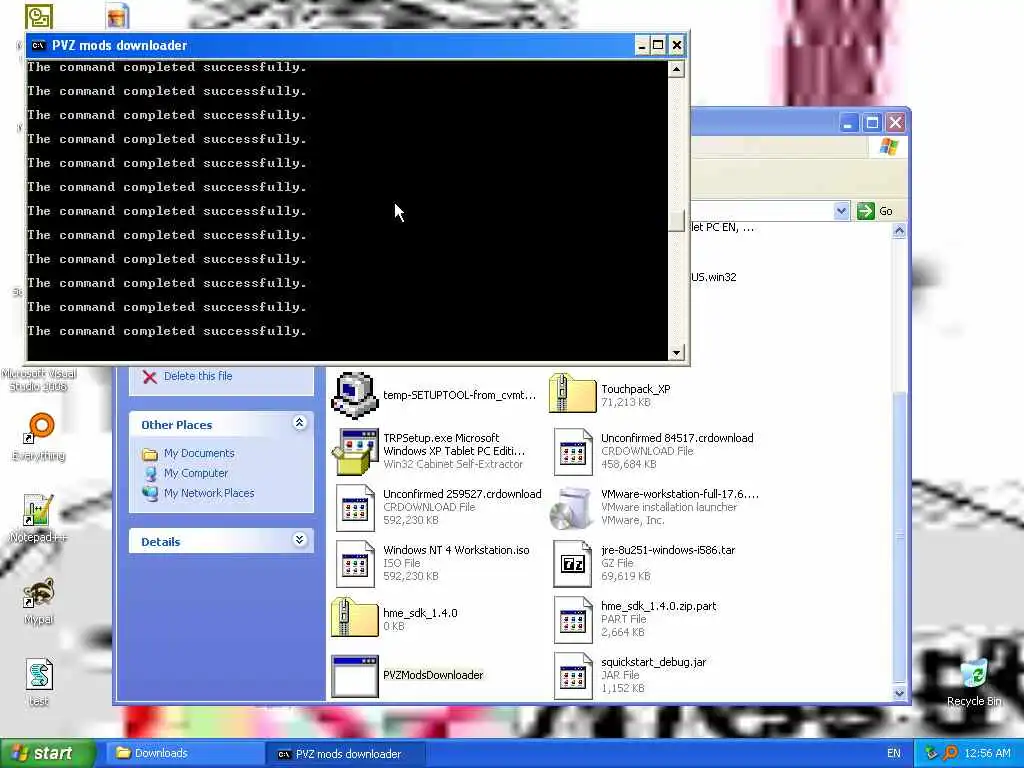The image size is (1024, 768).
Task: Collapse the Other Places panel
Action: [300, 423]
